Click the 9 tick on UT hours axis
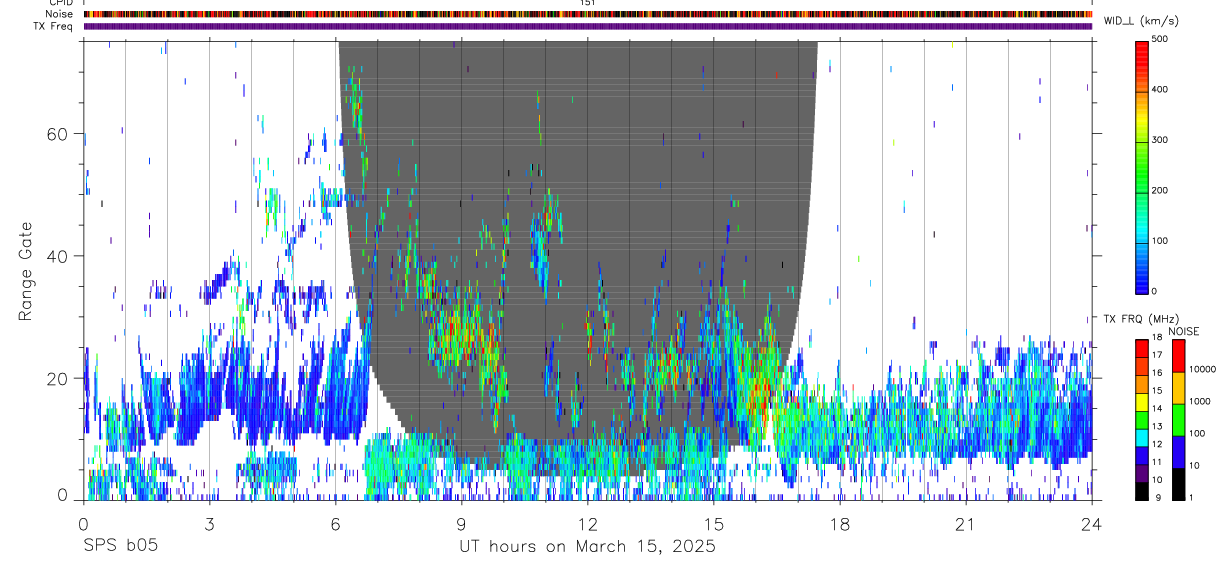Image resolution: width=1228 pixels, height=567 pixels. [x=461, y=524]
